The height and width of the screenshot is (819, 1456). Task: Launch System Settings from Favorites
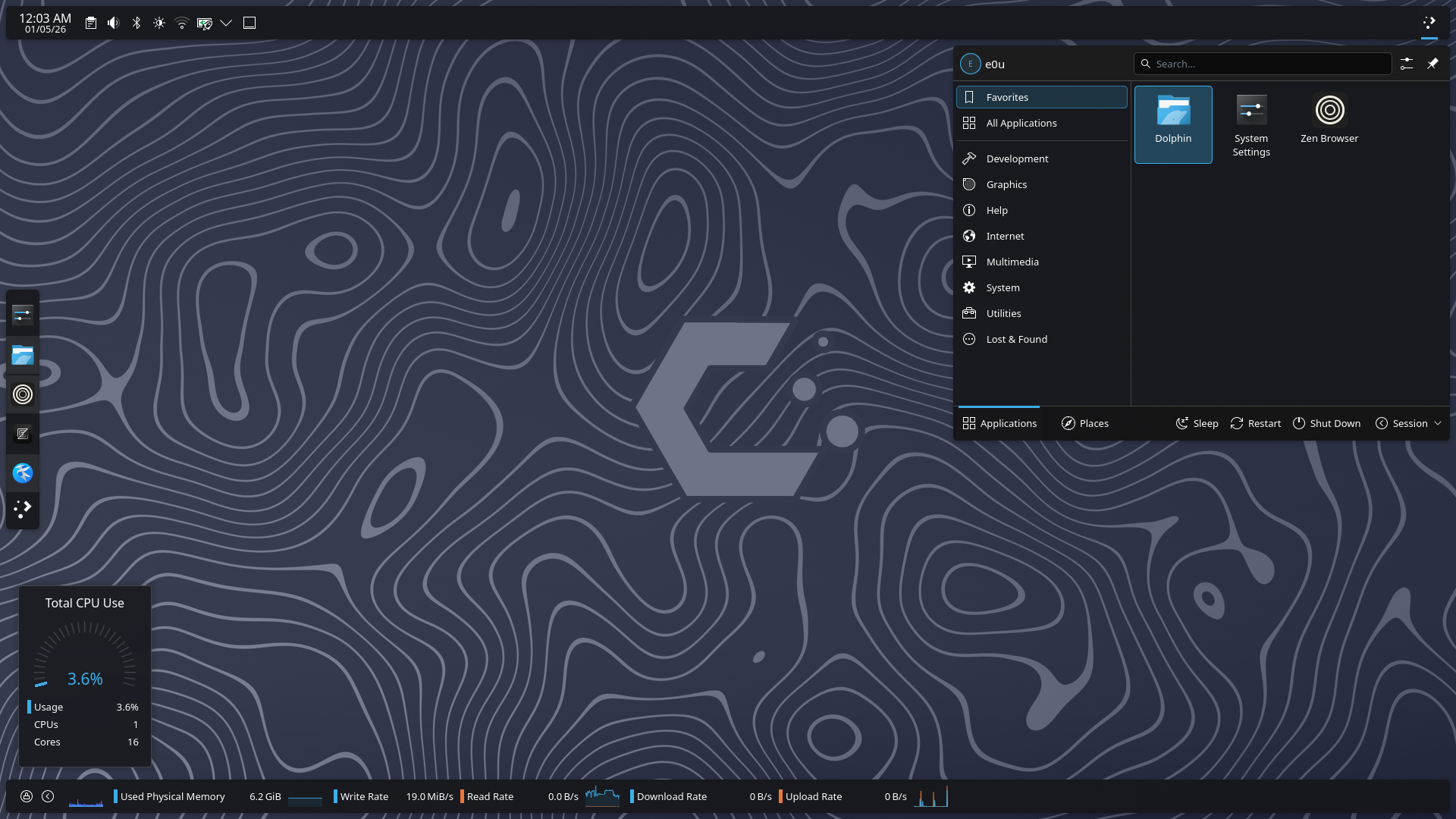(1251, 124)
